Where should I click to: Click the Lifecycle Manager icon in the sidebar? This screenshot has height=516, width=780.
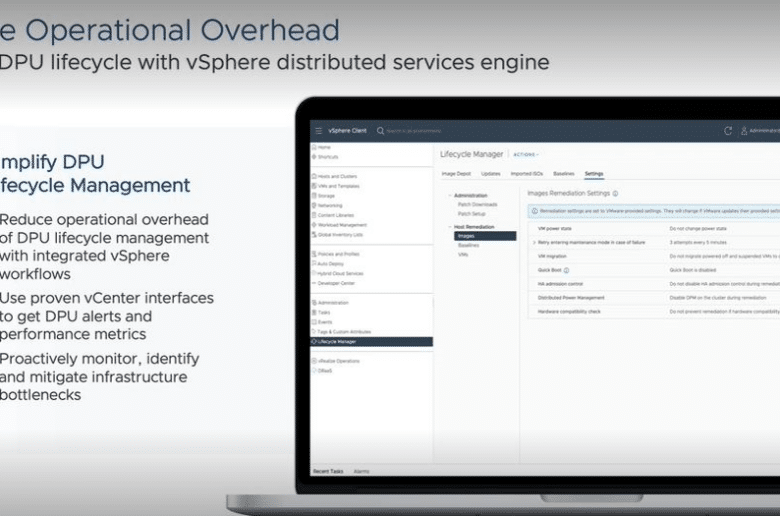point(314,341)
